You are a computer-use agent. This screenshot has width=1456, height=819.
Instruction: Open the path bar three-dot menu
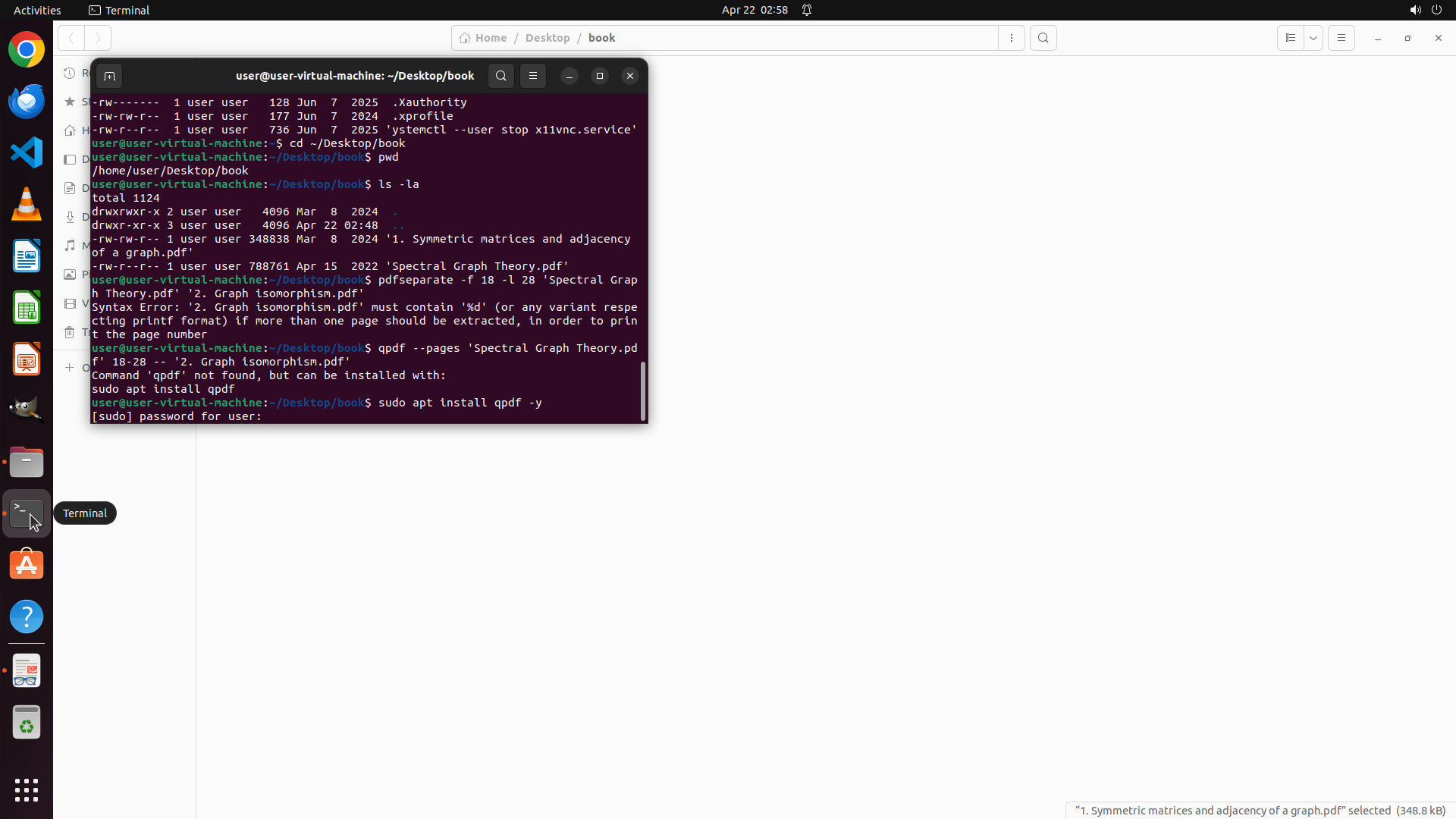1012,38
